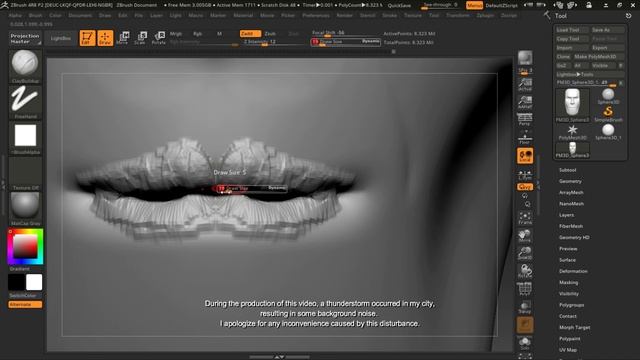Screen dimensions: 640x360
Task: Toggle the Mrgb channel button
Action: pyautogui.click(x=176, y=33)
